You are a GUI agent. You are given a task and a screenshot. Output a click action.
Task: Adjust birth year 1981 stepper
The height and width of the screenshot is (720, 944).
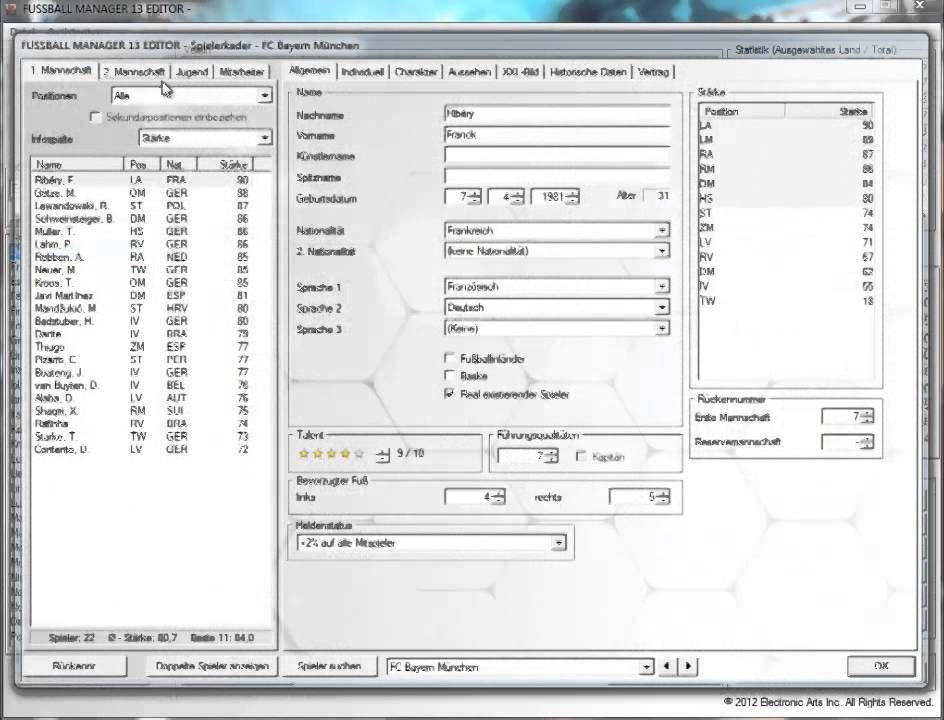pos(573,196)
